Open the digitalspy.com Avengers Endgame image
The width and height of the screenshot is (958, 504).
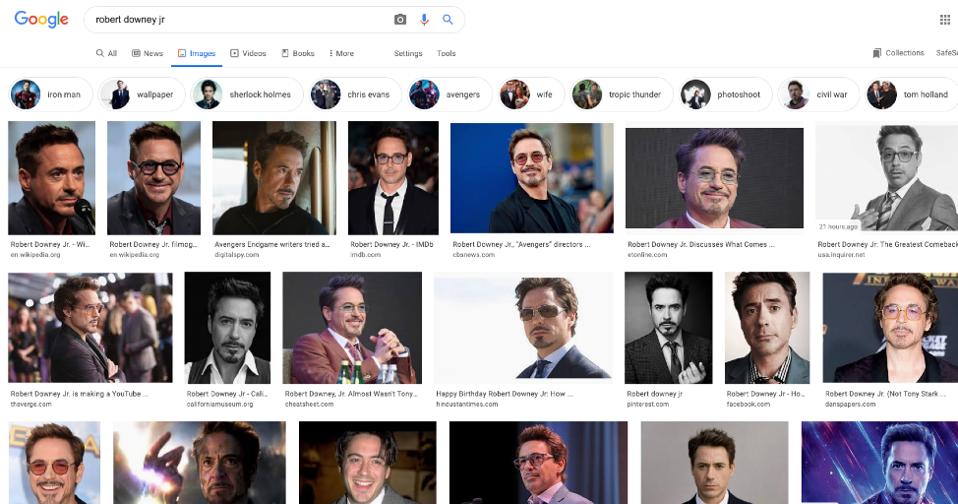[274, 178]
